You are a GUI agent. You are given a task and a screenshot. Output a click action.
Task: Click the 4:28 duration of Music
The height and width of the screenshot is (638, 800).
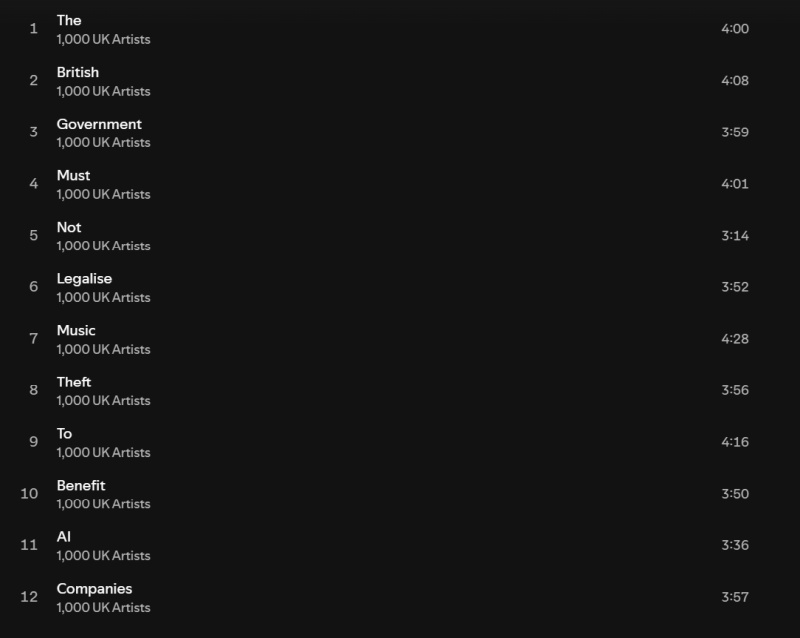[735, 339]
